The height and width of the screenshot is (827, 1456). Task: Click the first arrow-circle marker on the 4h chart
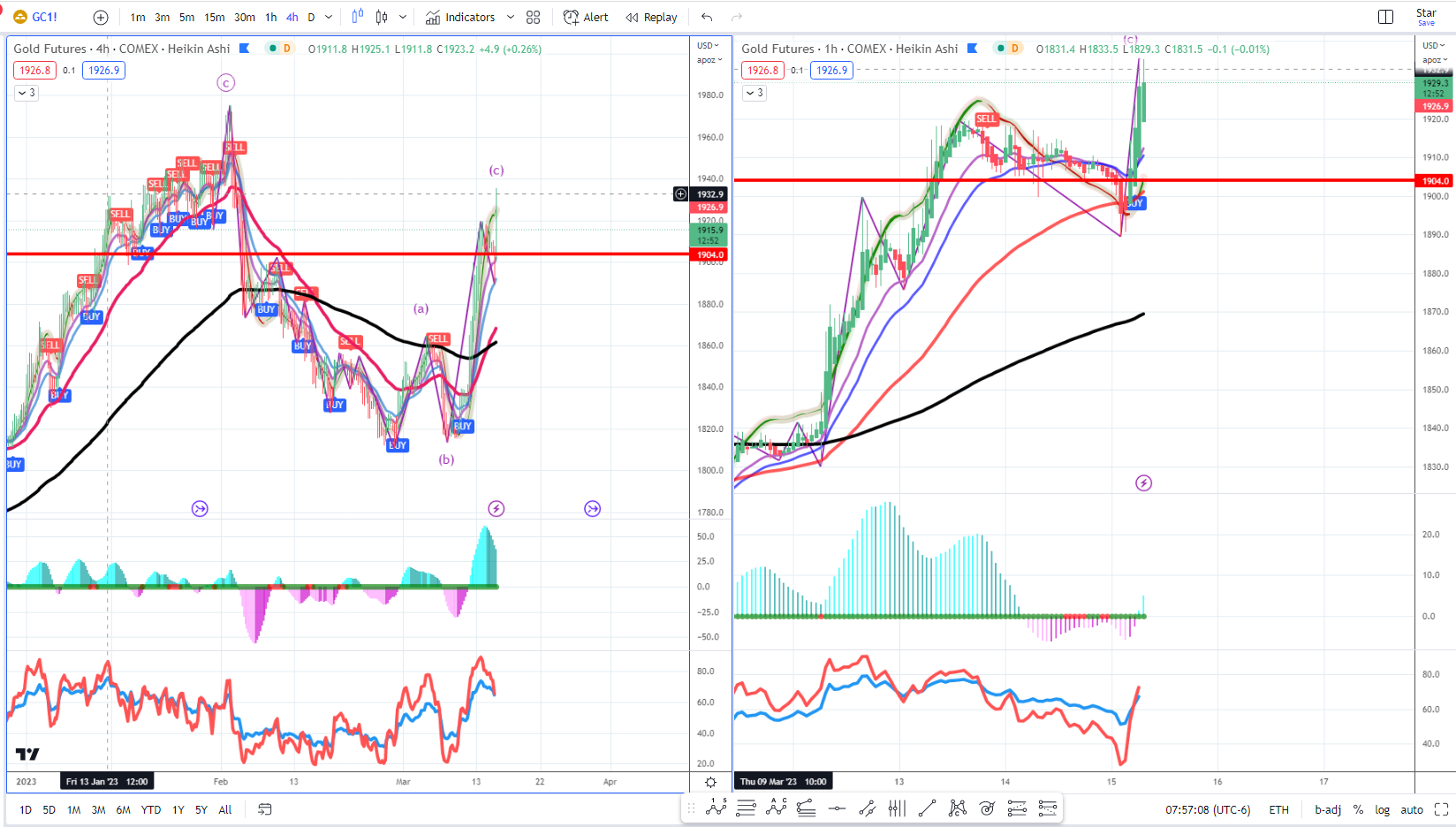point(200,509)
